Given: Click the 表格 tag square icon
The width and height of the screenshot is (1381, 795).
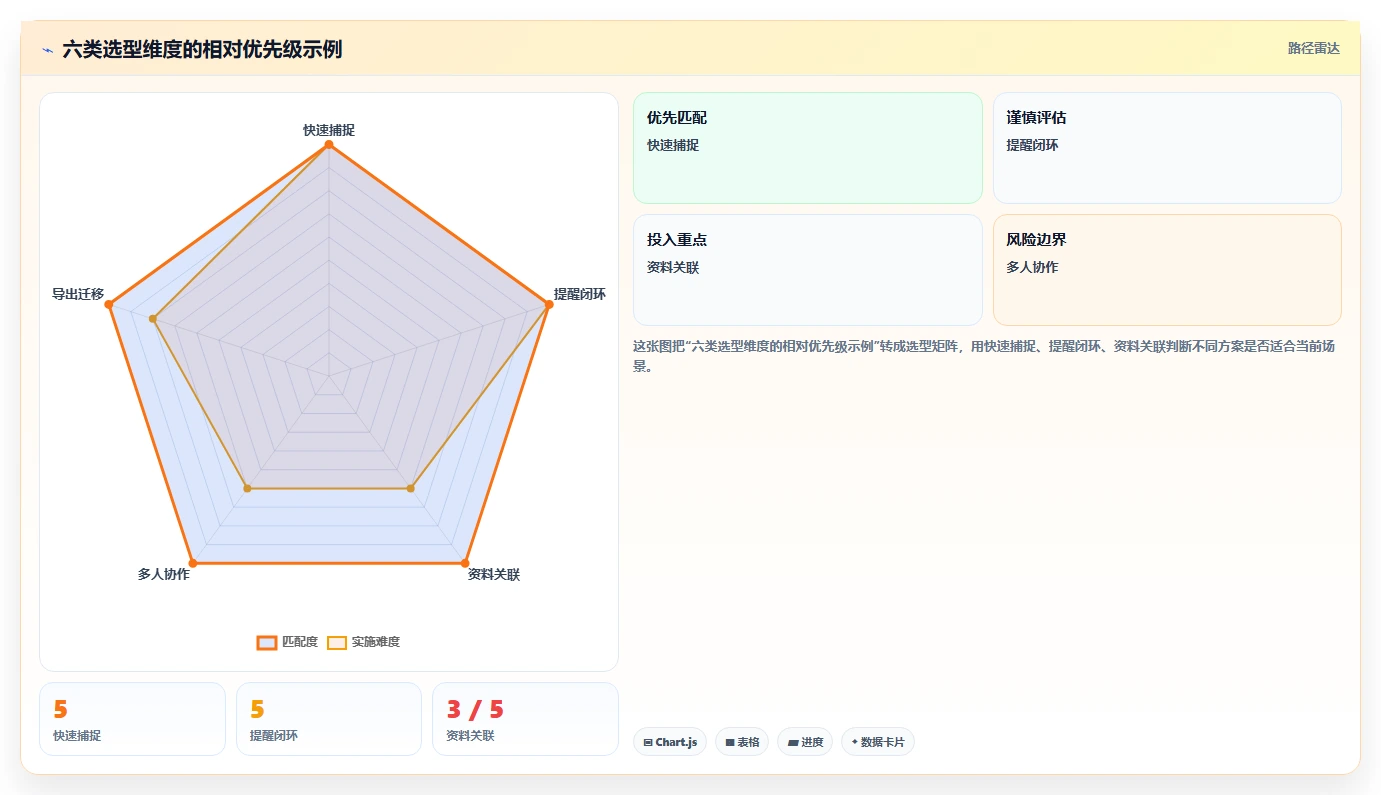Looking at the screenshot, I should 730,742.
